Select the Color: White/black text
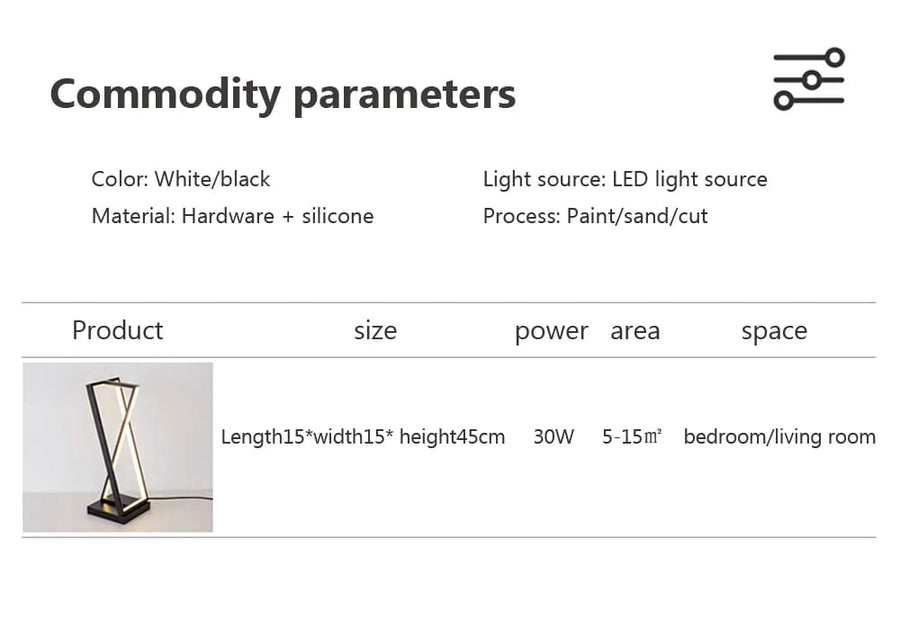 [181, 179]
